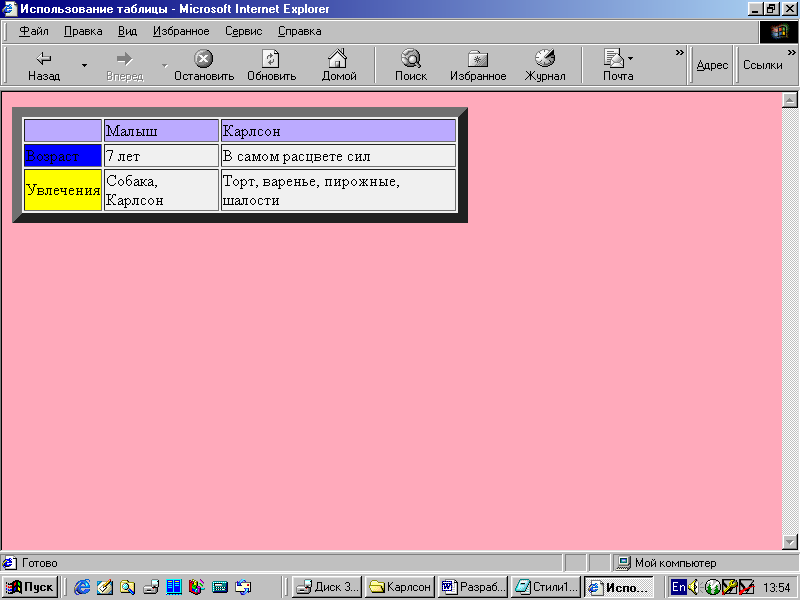Launch Internet Explorer from quick launch

[82, 587]
